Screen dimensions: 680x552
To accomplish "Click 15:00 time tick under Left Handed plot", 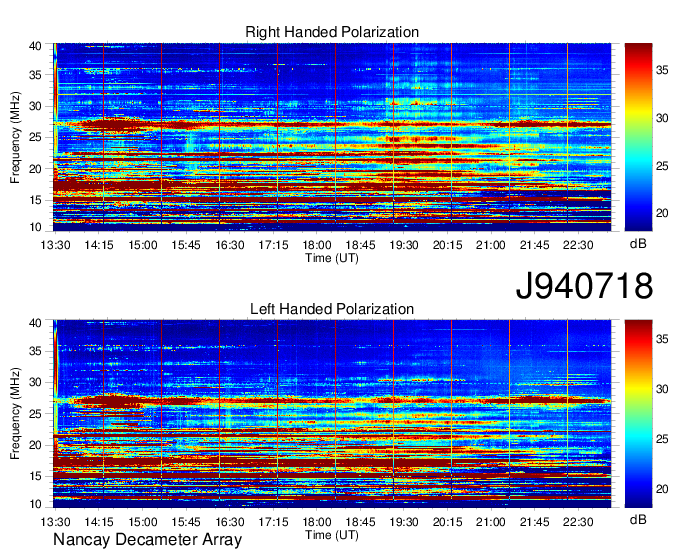I will (x=143, y=522).
